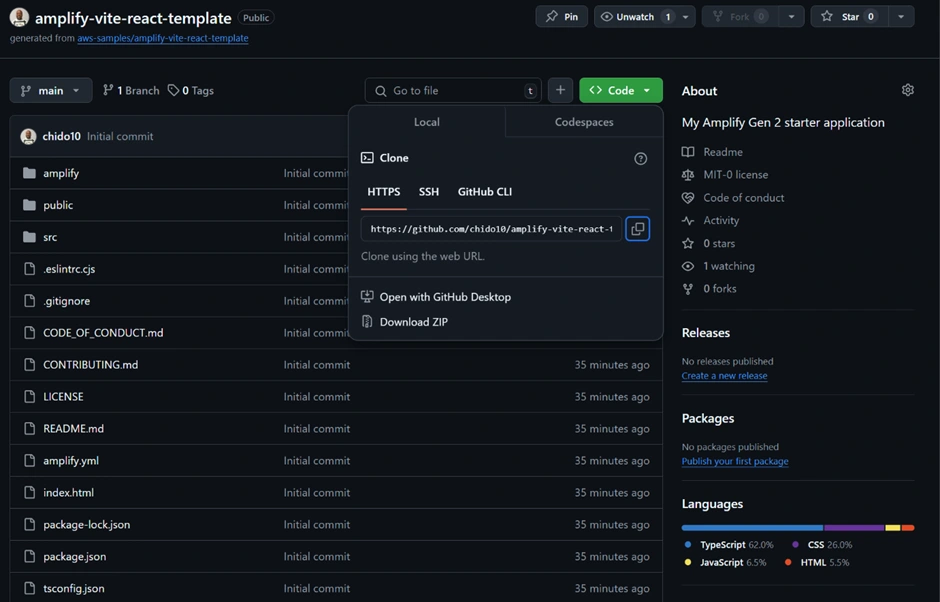This screenshot has height=602, width=940.
Task: Open repository About settings gear
Action: pos(908,90)
